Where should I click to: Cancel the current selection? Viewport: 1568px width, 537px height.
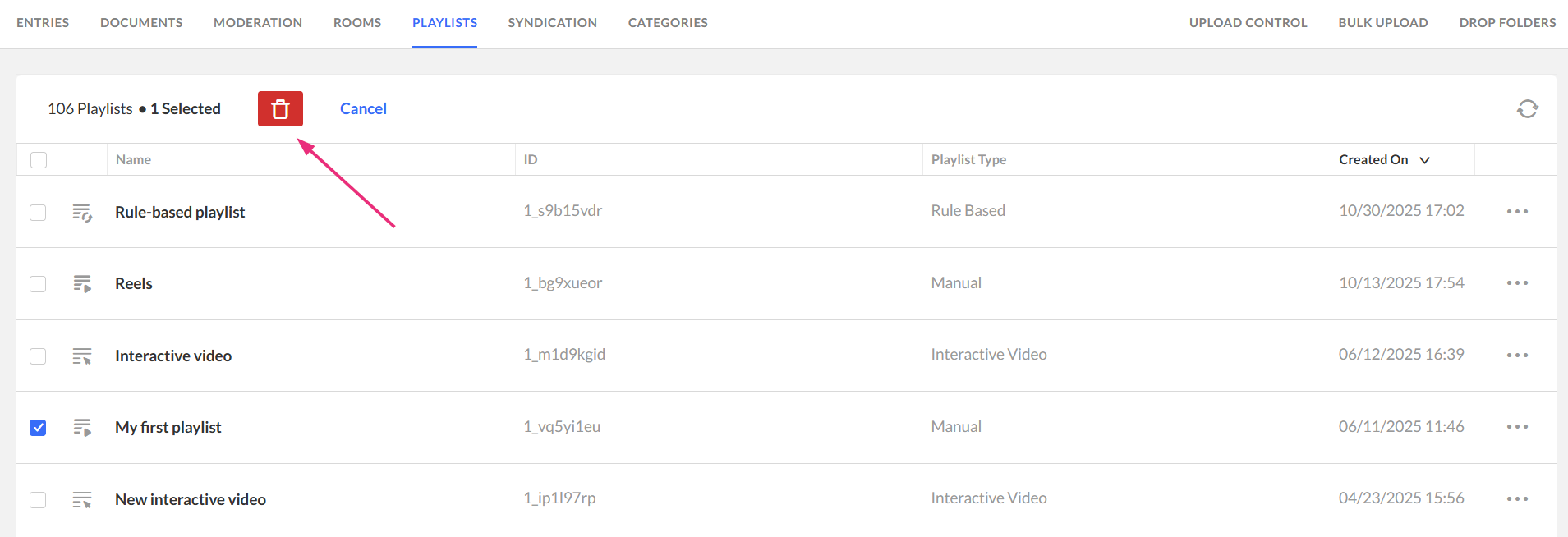click(x=363, y=109)
